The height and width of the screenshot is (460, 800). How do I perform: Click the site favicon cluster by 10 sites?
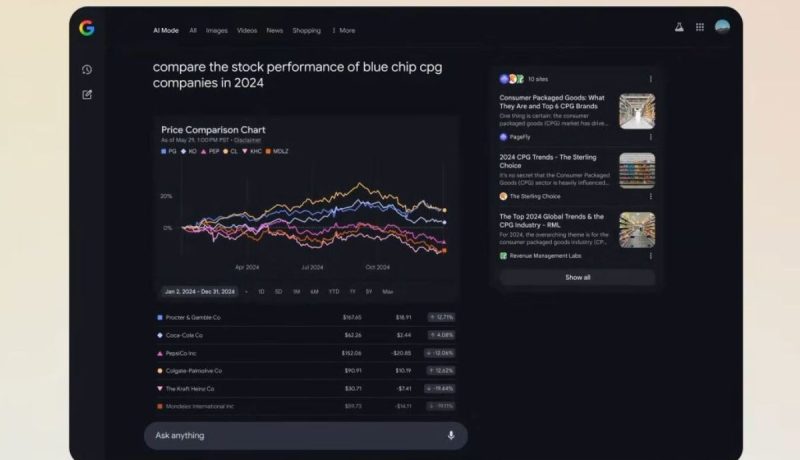[x=512, y=79]
